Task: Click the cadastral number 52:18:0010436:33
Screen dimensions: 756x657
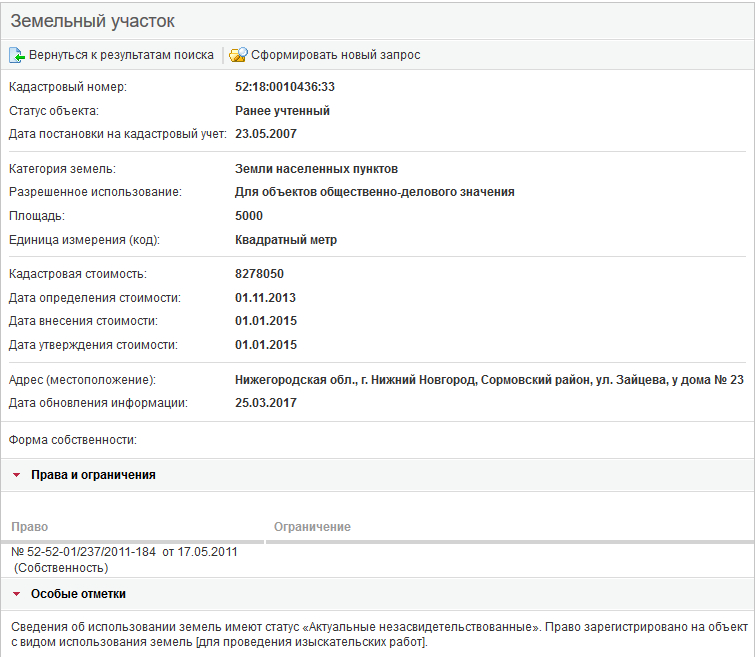Action: click(x=285, y=87)
